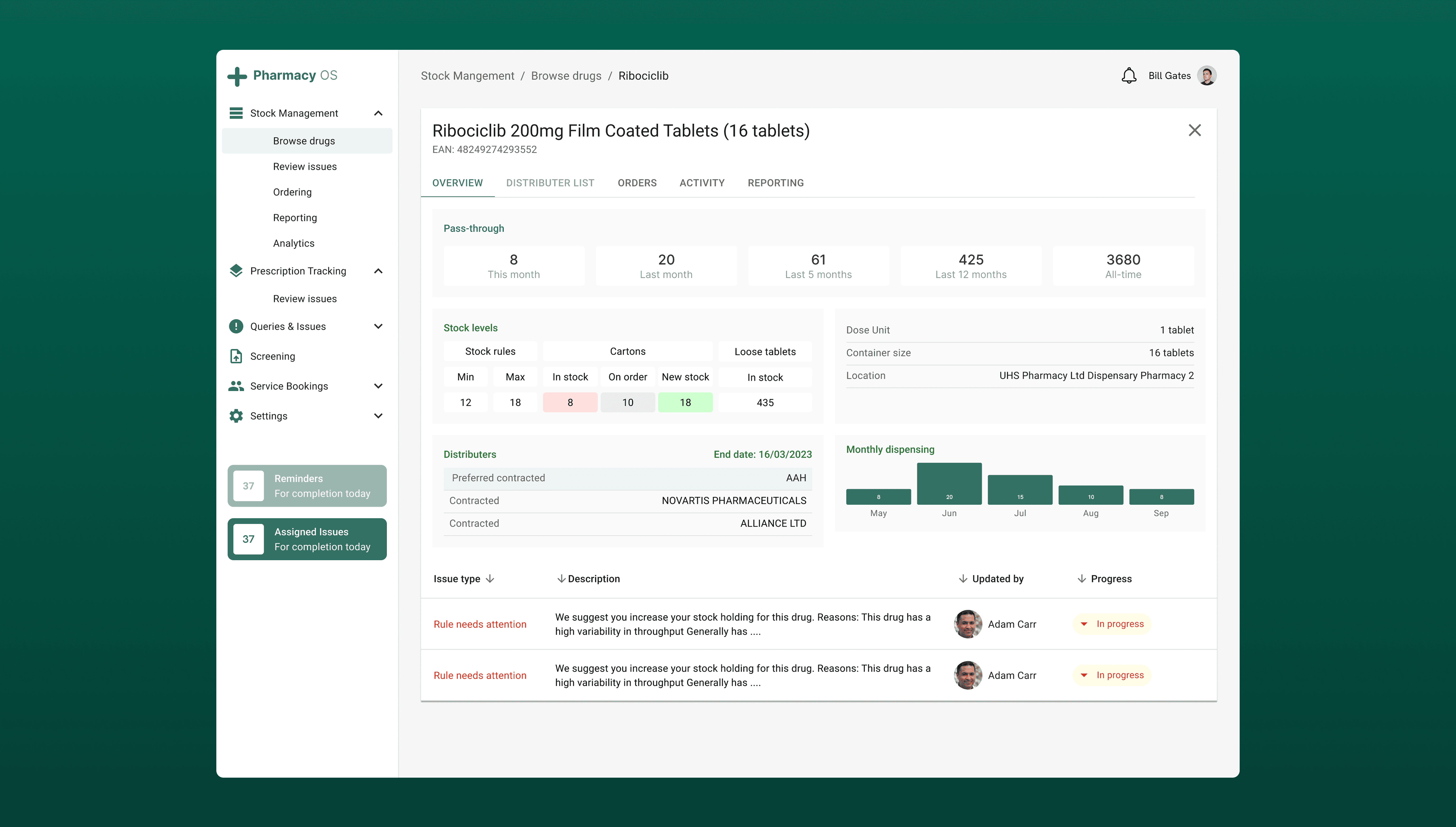Expand the Service Bookings menu
This screenshot has height=827, width=1456.
point(378,386)
